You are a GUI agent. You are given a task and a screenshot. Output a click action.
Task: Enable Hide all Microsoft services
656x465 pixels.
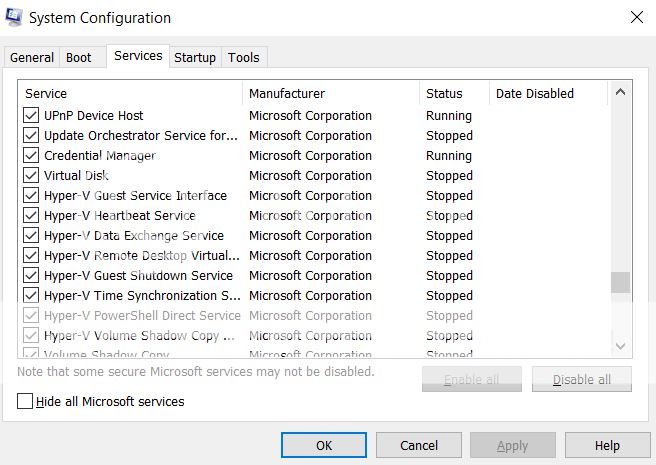point(25,401)
